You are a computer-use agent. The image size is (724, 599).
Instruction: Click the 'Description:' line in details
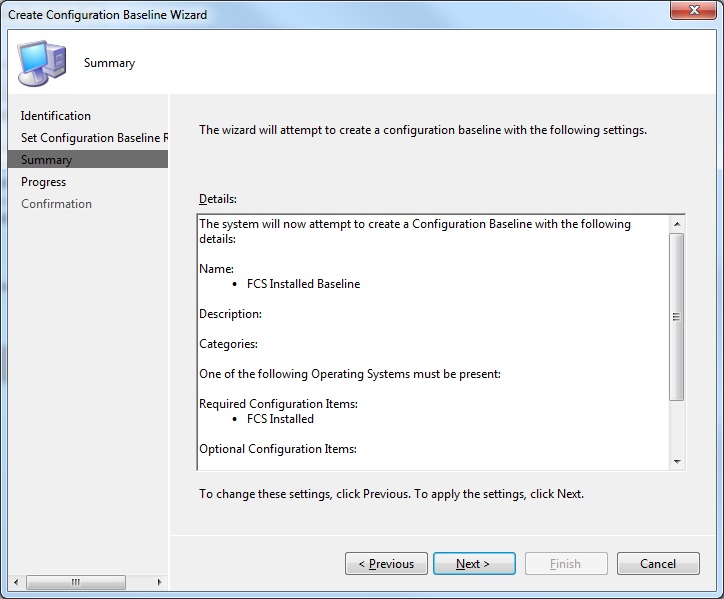click(230, 314)
